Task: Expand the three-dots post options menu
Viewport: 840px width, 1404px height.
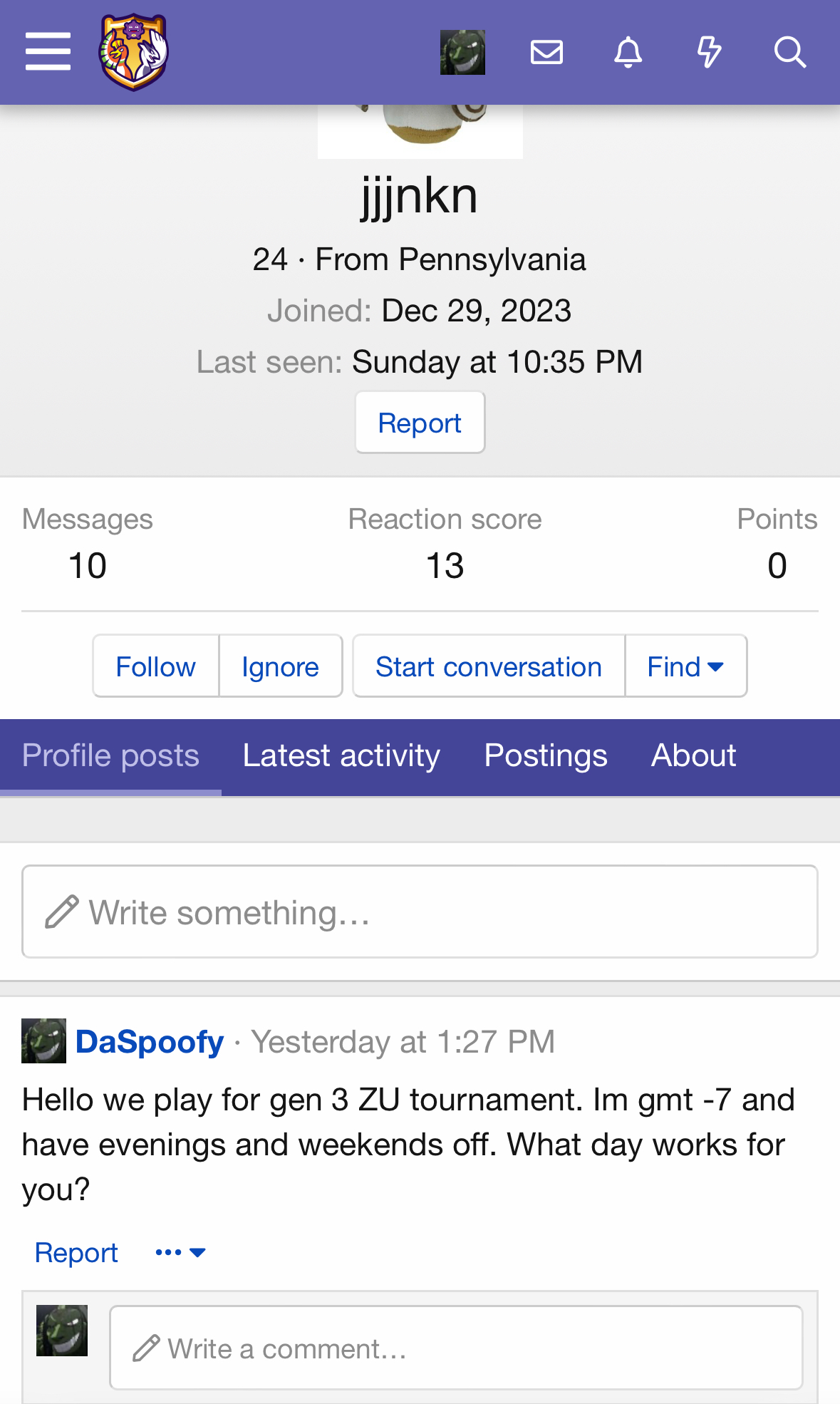Action: coord(180,1252)
